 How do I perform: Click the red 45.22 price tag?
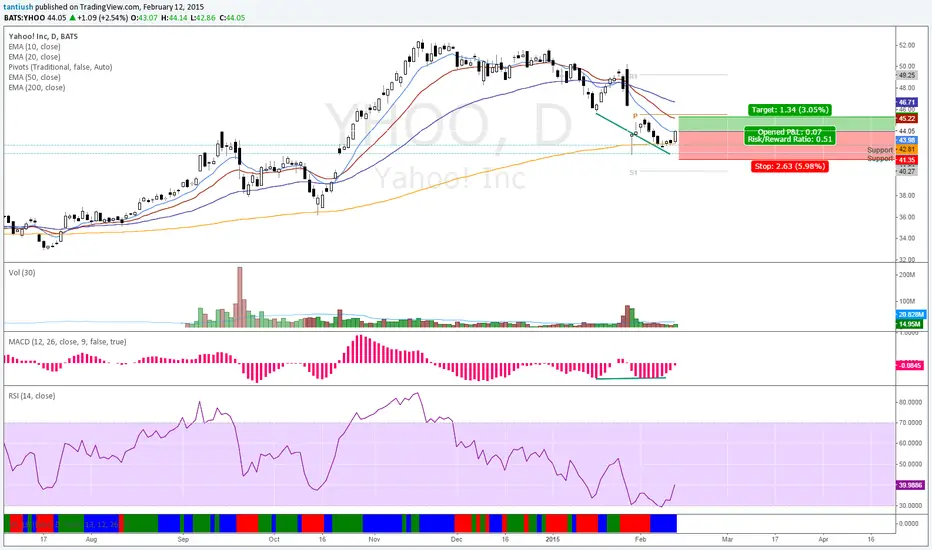pos(906,119)
